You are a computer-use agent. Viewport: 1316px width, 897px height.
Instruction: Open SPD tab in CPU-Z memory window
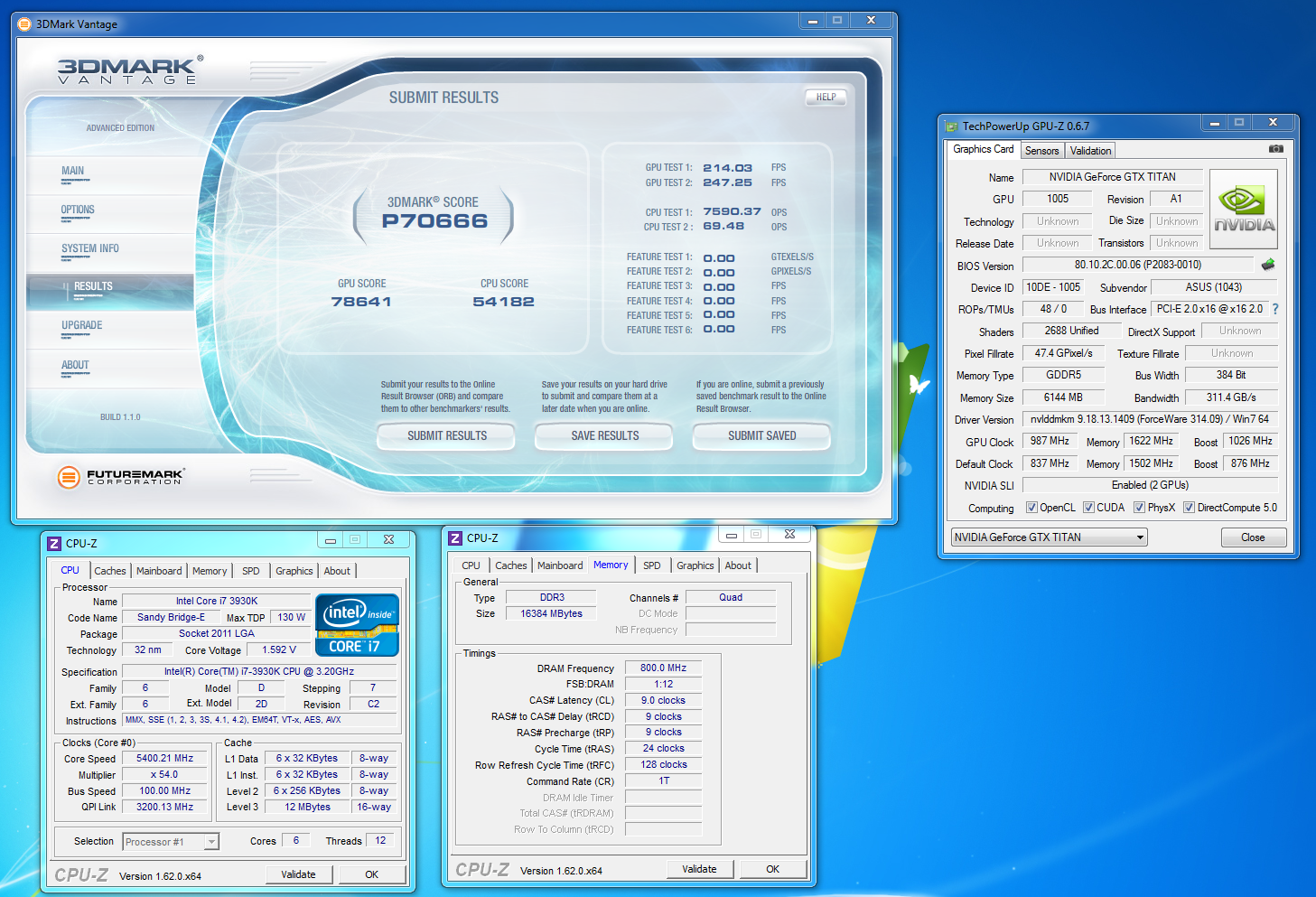pyautogui.click(x=652, y=565)
